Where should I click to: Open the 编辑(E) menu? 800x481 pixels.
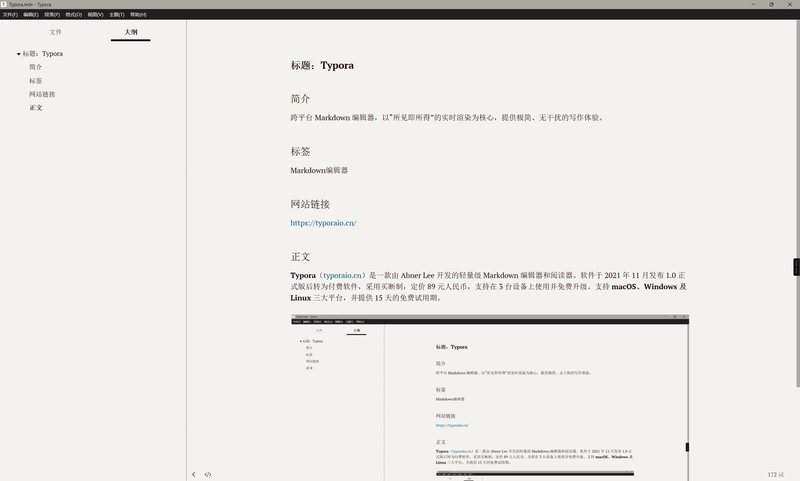click(x=31, y=14)
